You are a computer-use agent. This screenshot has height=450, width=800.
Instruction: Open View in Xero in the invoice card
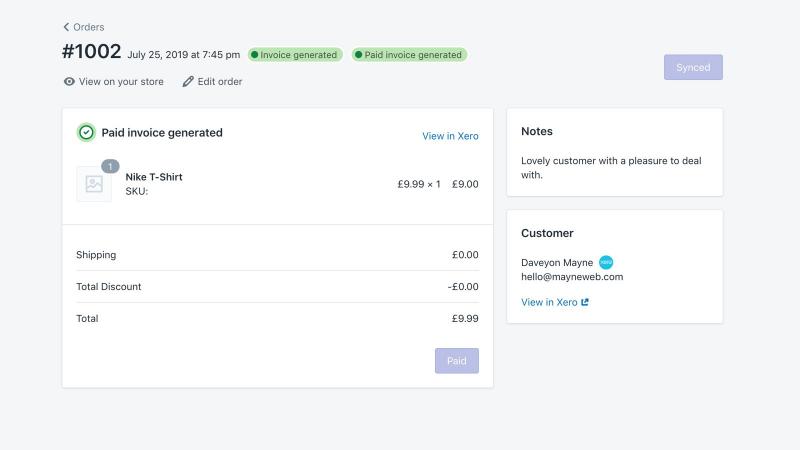pyautogui.click(x=450, y=136)
